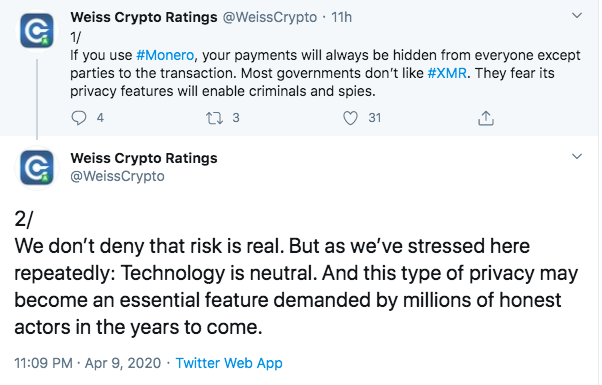This screenshot has width=602, height=385.
Task: Like the first tweet with the heart icon
Action: tap(350, 118)
